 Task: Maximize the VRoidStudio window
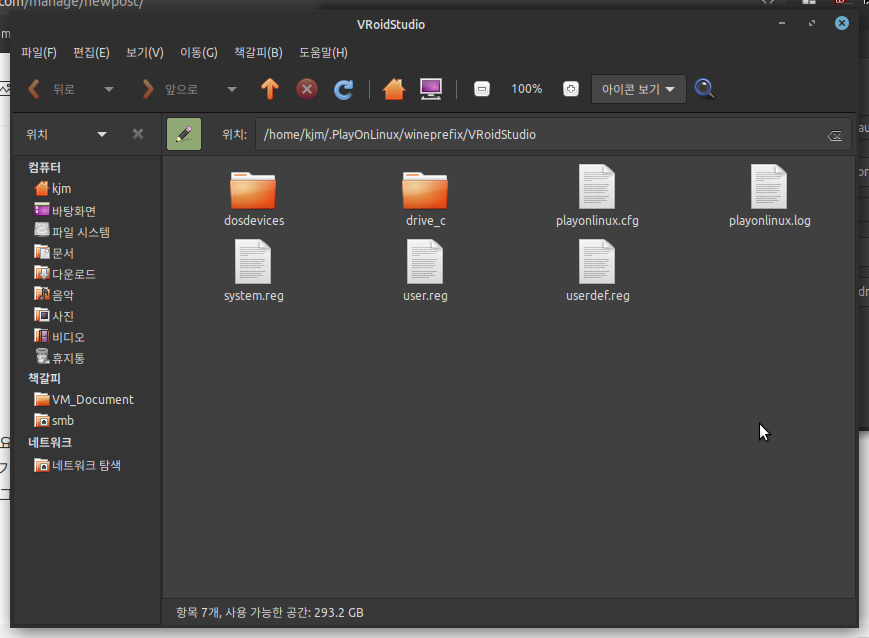pyautogui.click(x=812, y=23)
